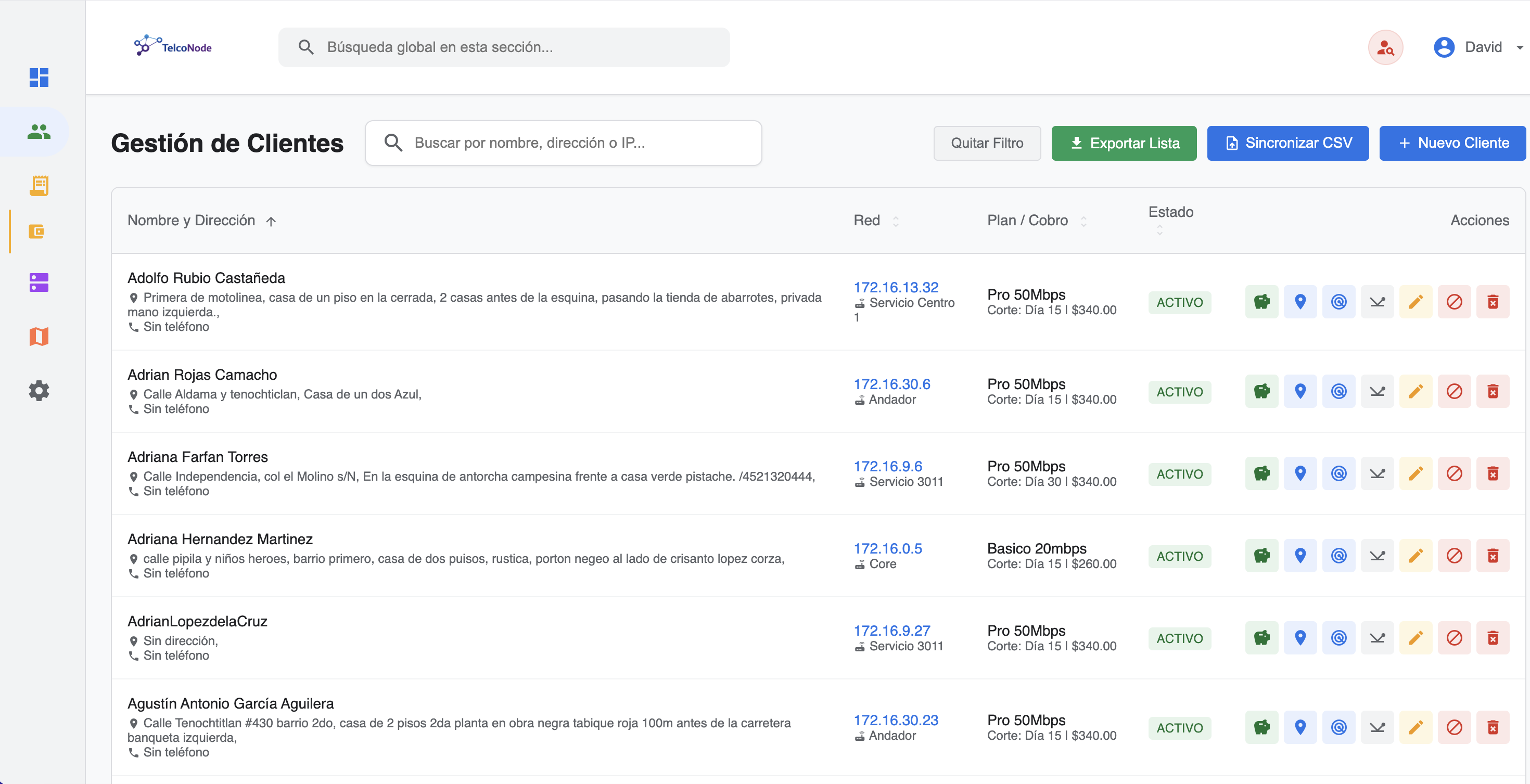Open IP link 172.16.13.32

(896, 288)
